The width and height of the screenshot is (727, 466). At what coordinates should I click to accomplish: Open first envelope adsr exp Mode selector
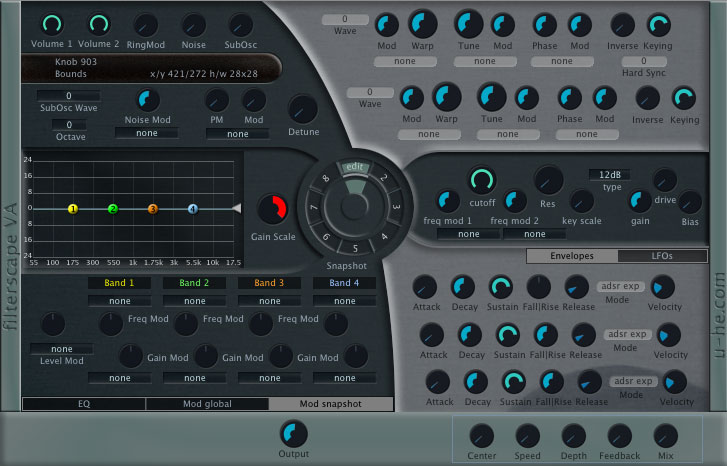click(620, 286)
